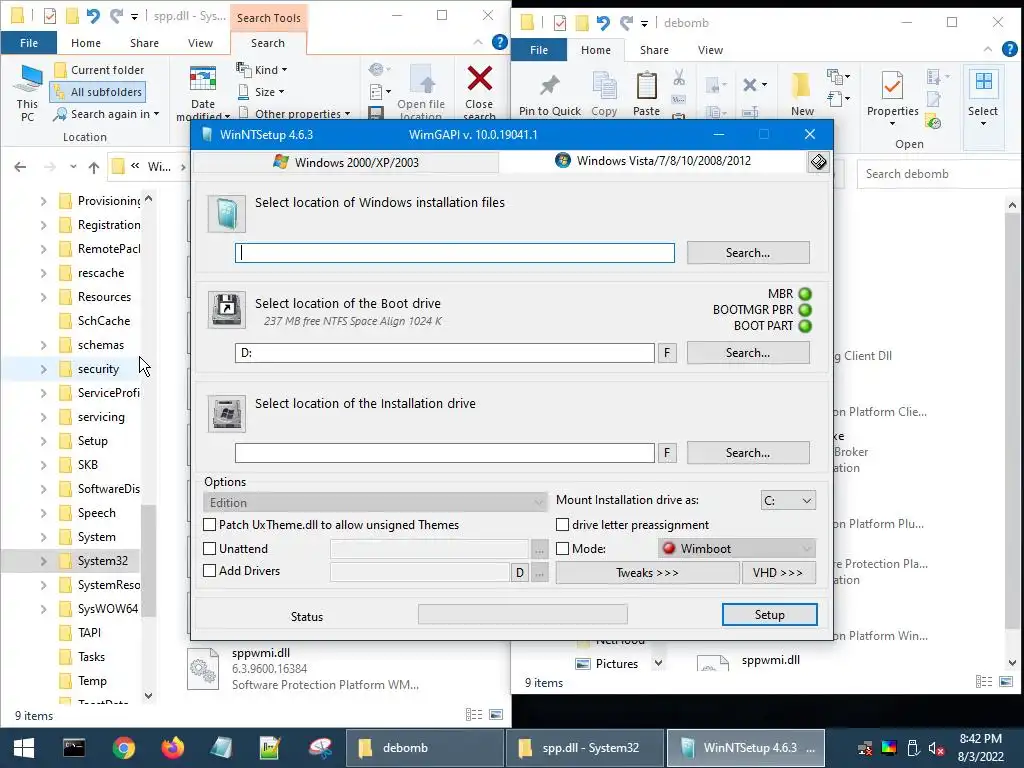Click Search button for Installation drive

point(748,453)
